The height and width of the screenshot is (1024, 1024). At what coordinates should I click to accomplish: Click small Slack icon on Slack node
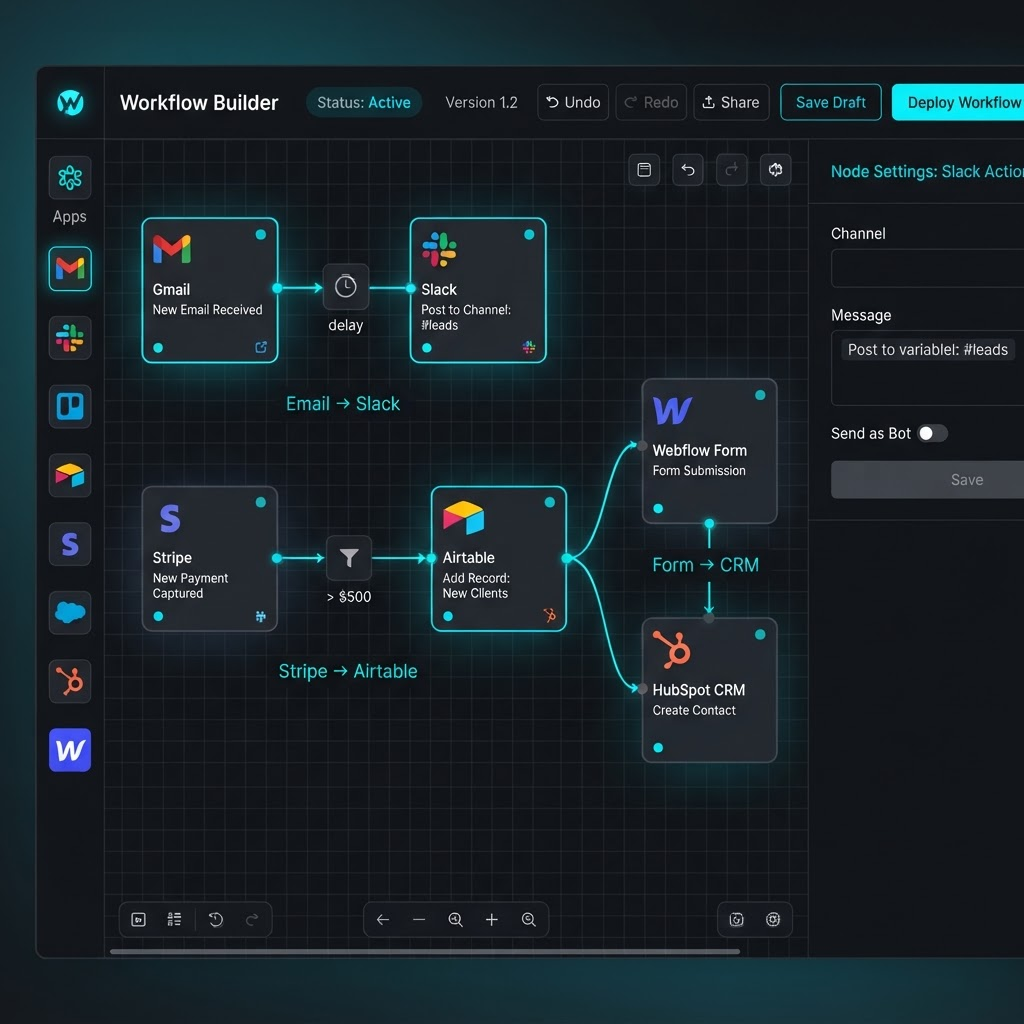point(529,347)
